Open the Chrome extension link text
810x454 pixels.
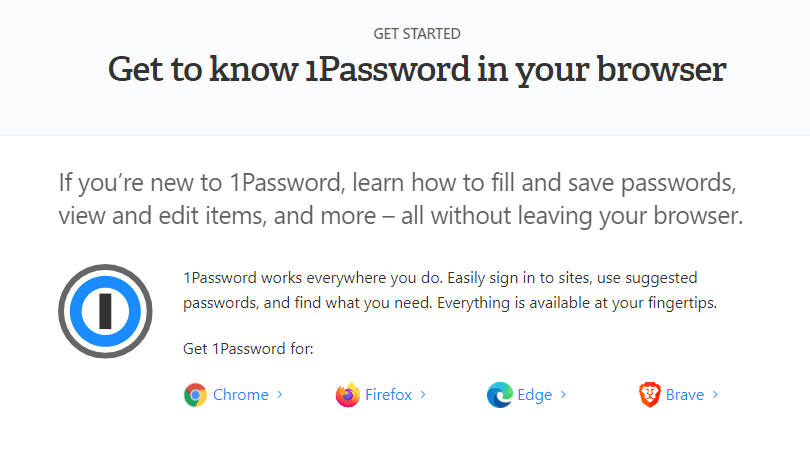240,395
